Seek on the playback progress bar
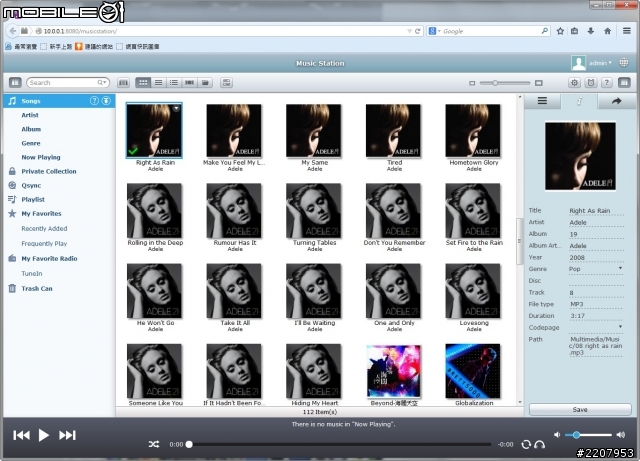The width and height of the screenshot is (640, 461). pyautogui.click(x=339, y=444)
